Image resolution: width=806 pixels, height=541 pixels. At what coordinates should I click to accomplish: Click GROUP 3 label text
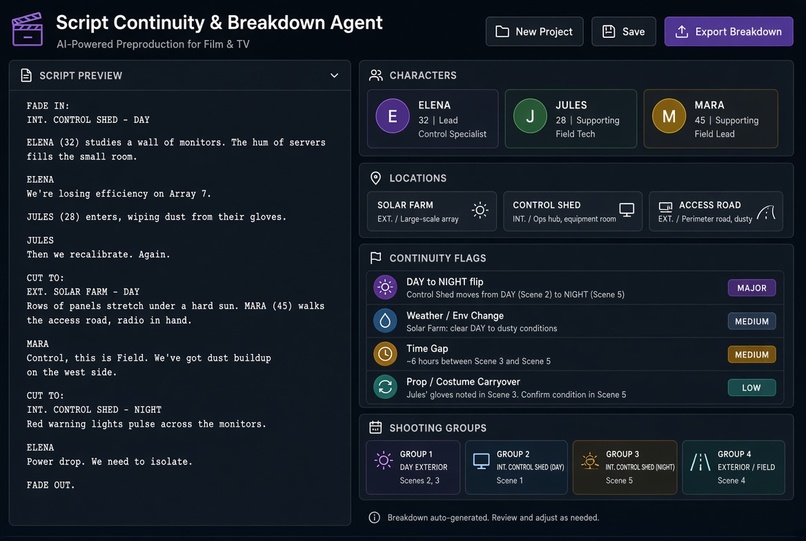coord(622,454)
